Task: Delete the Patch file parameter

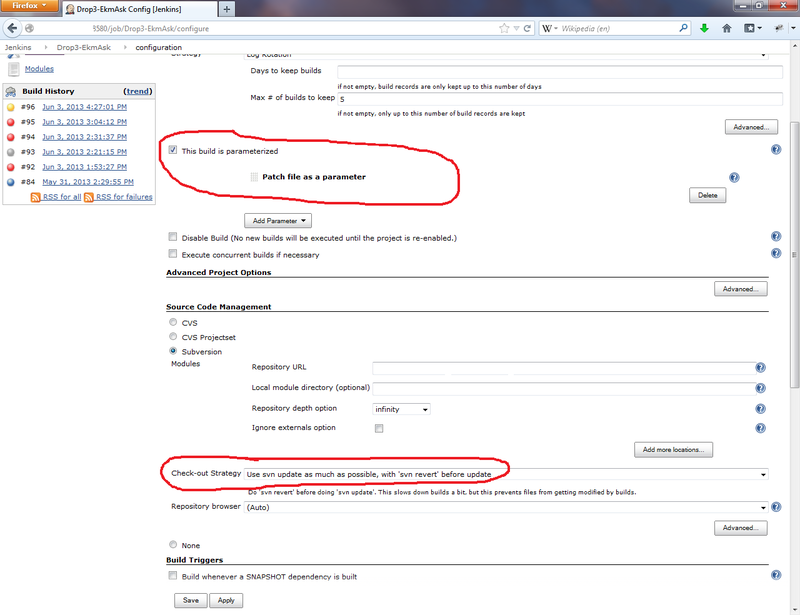Action: tap(708, 195)
